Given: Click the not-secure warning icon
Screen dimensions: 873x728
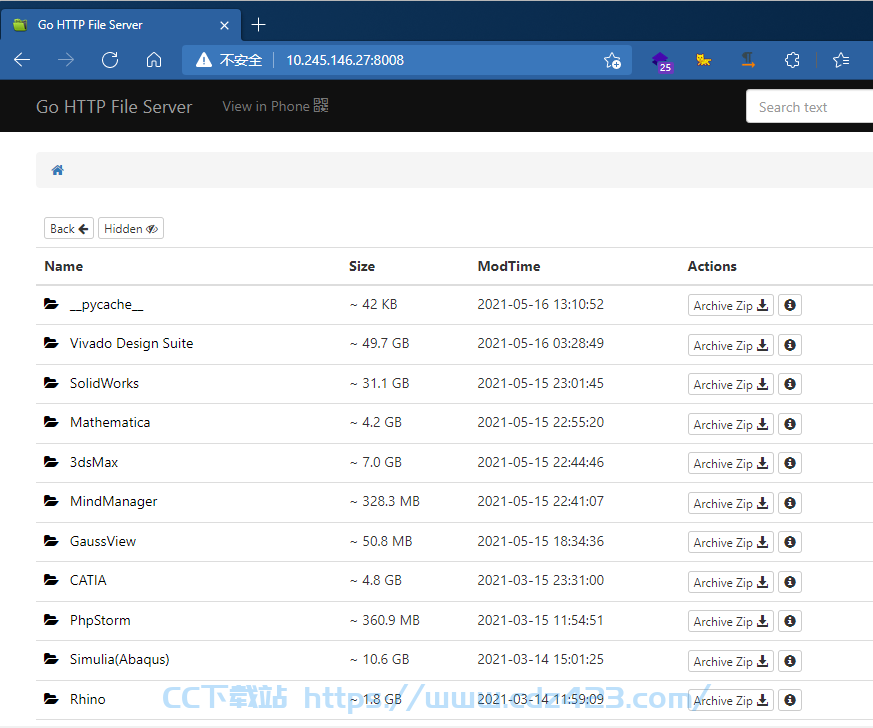Looking at the screenshot, I should click(x=204, y=60).
